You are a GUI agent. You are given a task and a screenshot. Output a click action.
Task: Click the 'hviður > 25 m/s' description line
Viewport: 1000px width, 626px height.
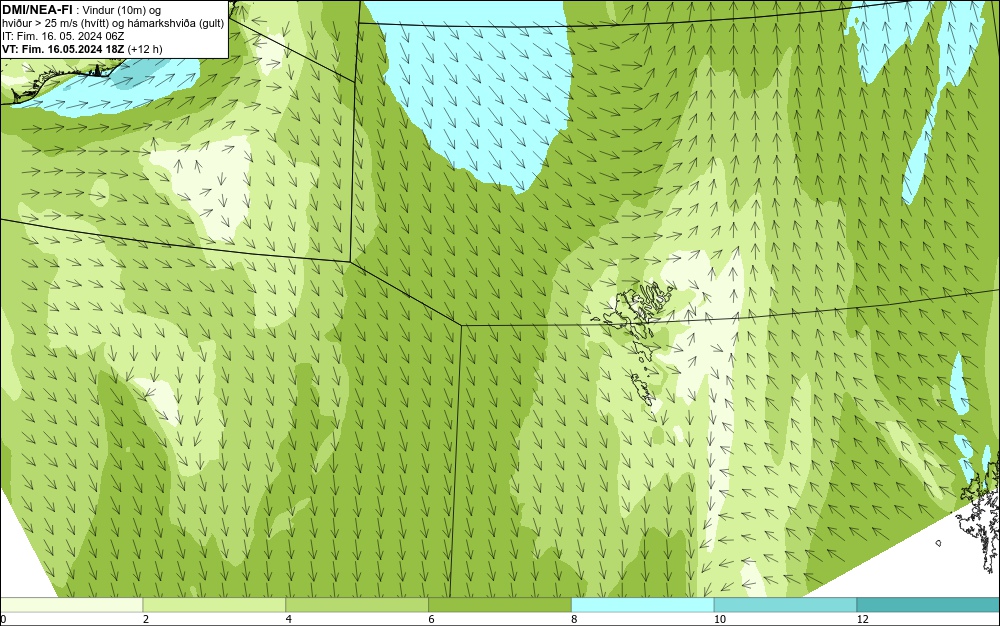click(x=113, y=23)
